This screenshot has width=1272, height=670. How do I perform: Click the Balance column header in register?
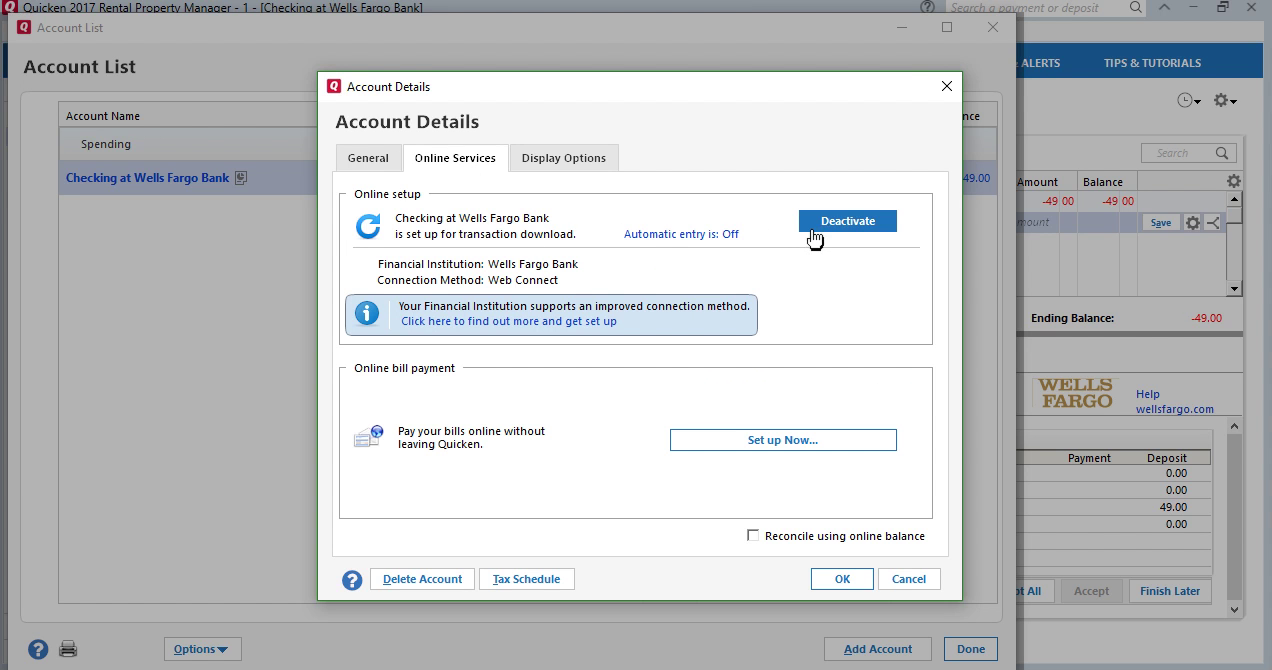tap(1103, 182)
